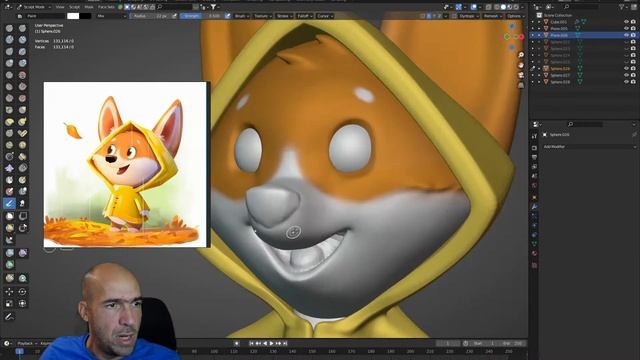The height and width of the screenshot is (360, 640).
Task: Select the Move transform tool
Action: (x=9, y=291)
